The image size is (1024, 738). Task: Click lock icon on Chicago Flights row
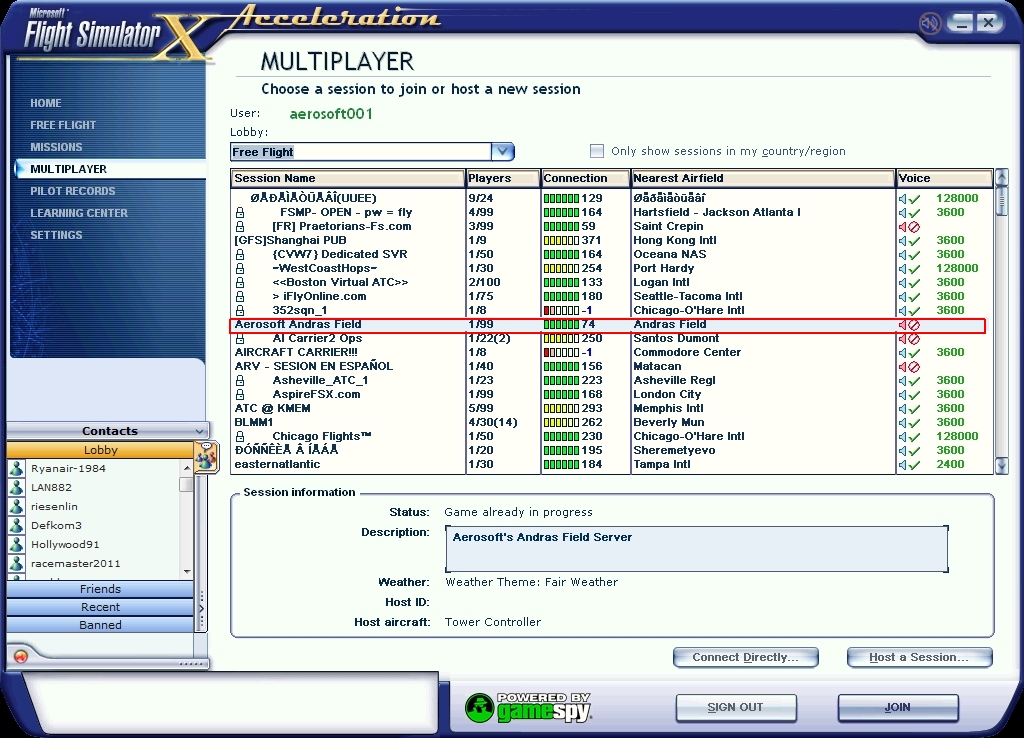[x=240, y=436]
